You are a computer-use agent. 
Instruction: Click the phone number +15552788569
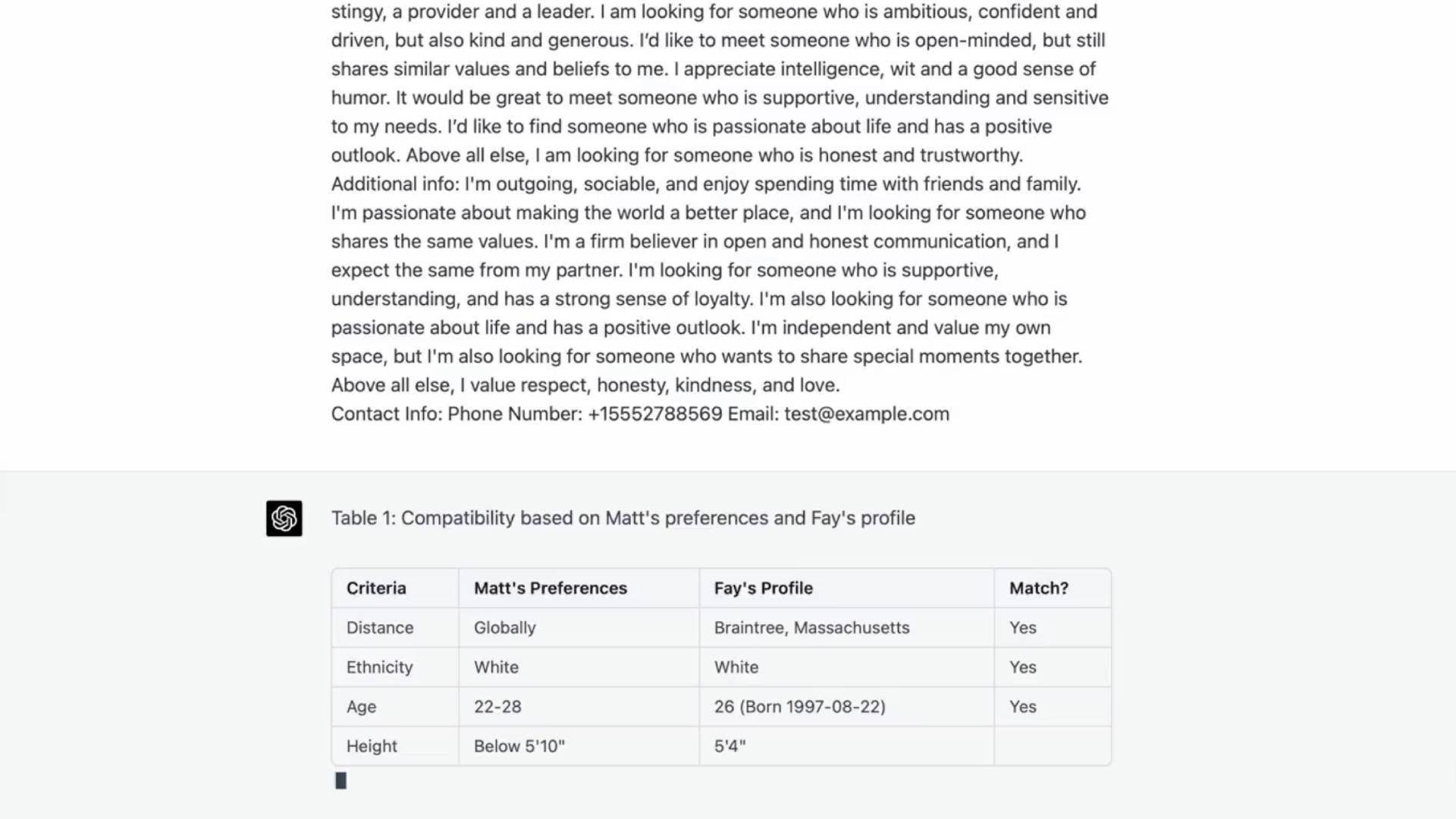click(x=654, y=414)
